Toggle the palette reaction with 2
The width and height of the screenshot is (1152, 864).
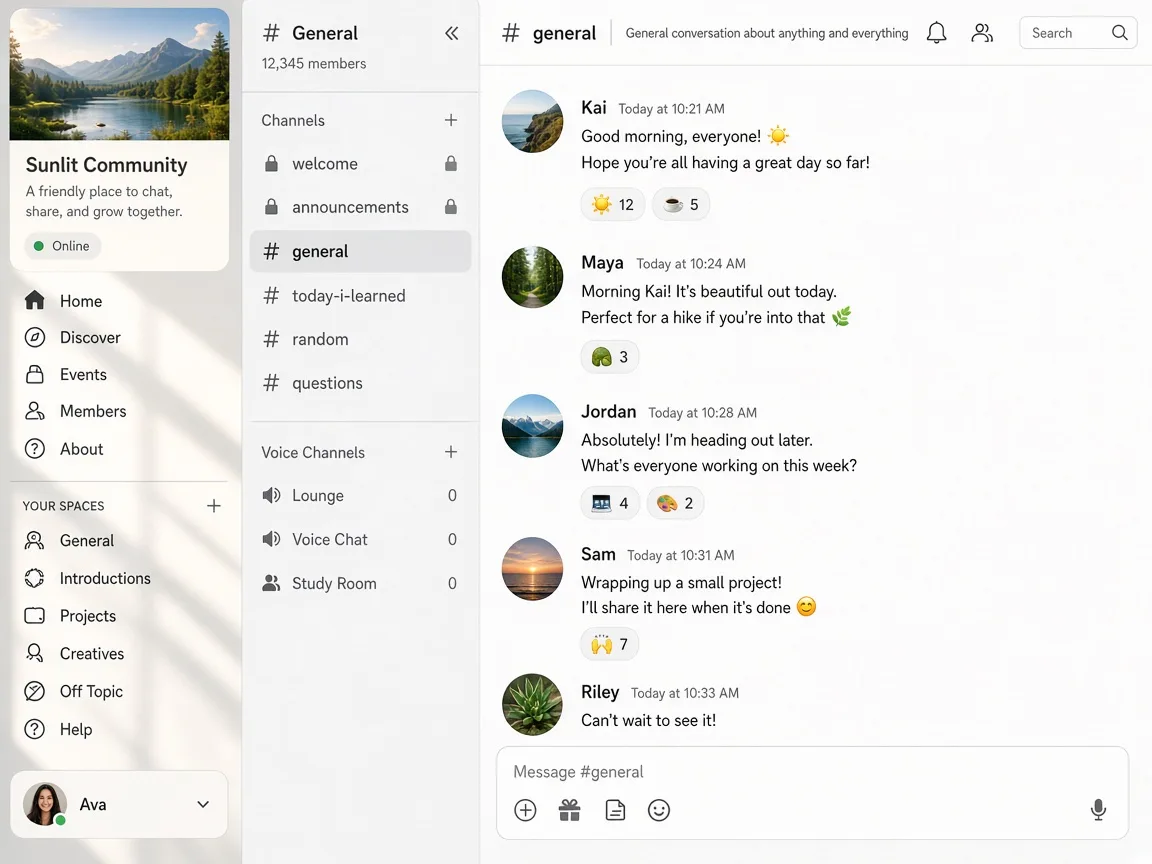tap(675, 503)
